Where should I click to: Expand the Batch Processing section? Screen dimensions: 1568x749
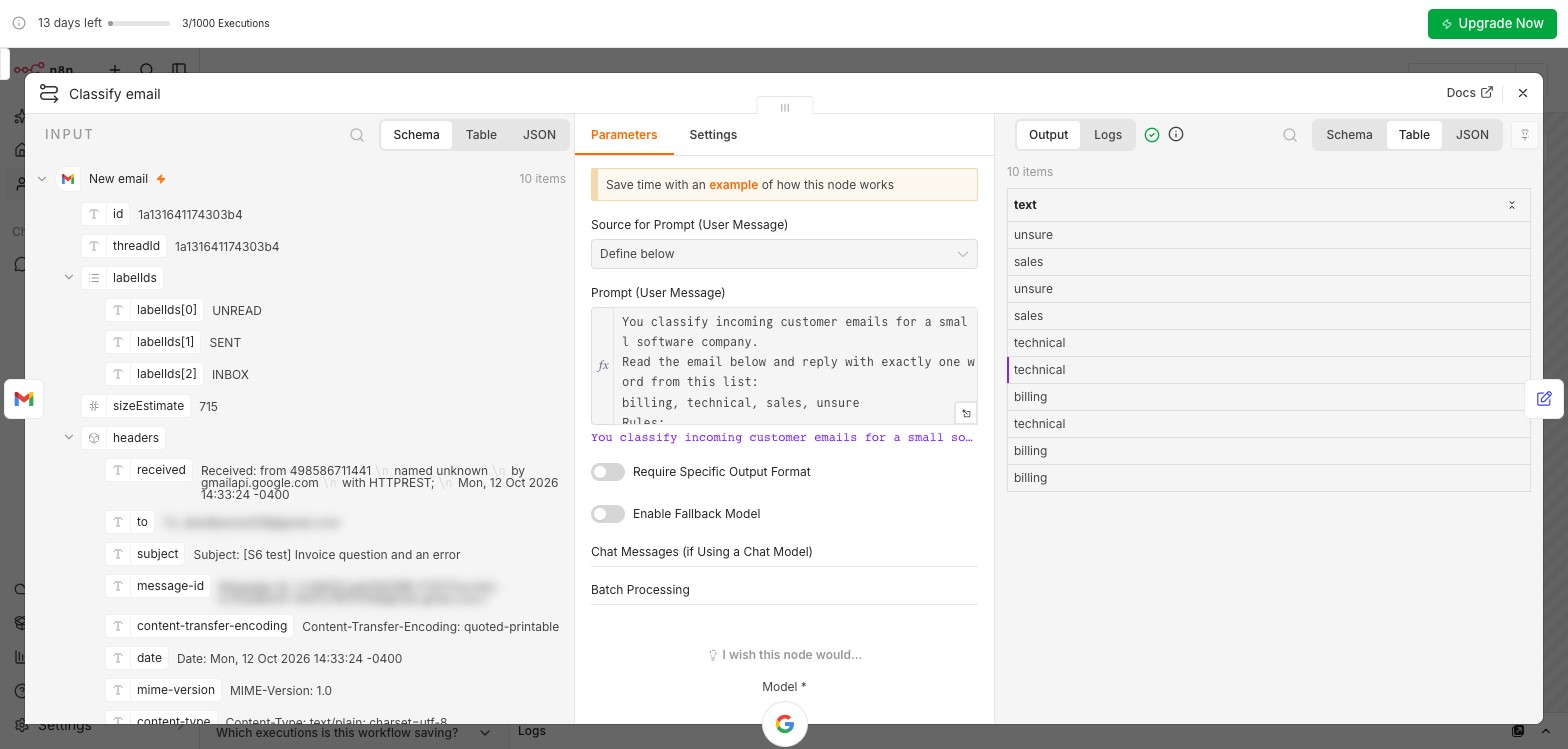784,590
